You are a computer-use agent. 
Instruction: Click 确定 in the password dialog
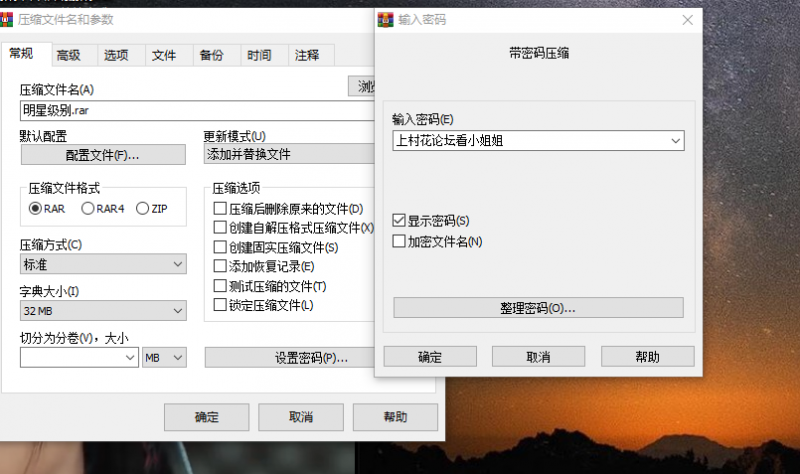(429, 356)
